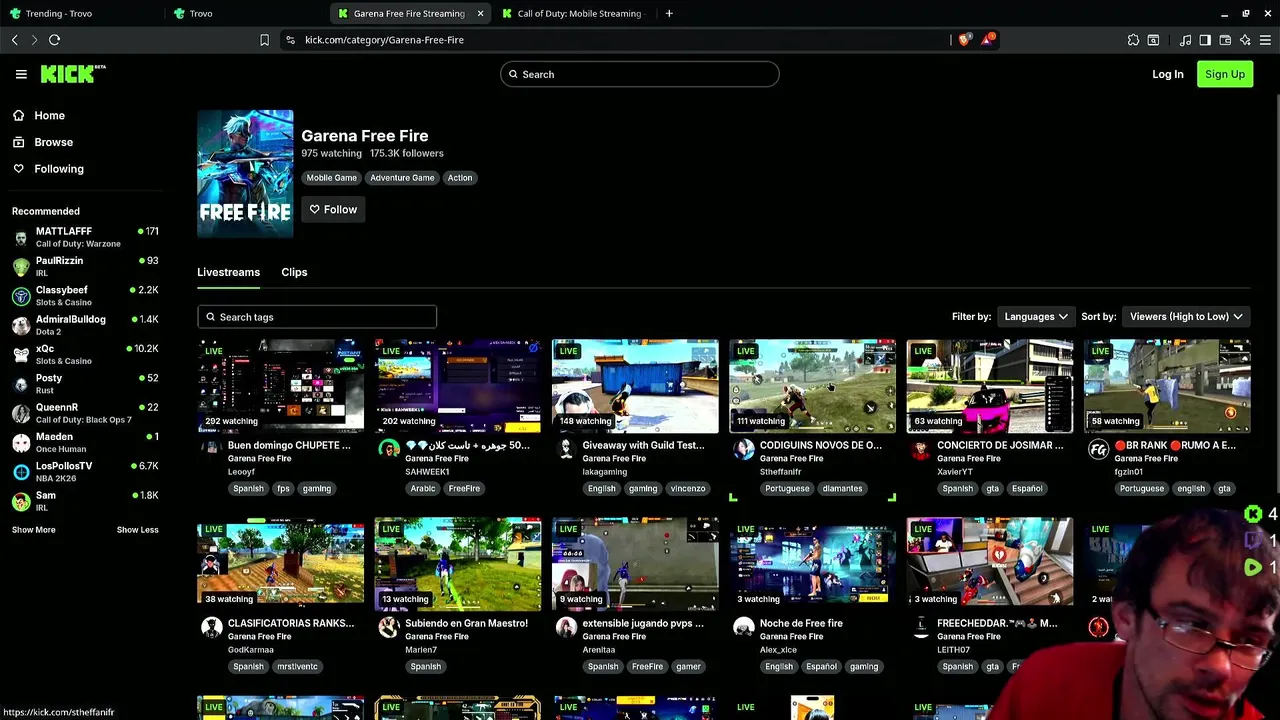Open the browser main menu icon
This screenshot has height=720, width=1280.
(x=1265, y=40)
